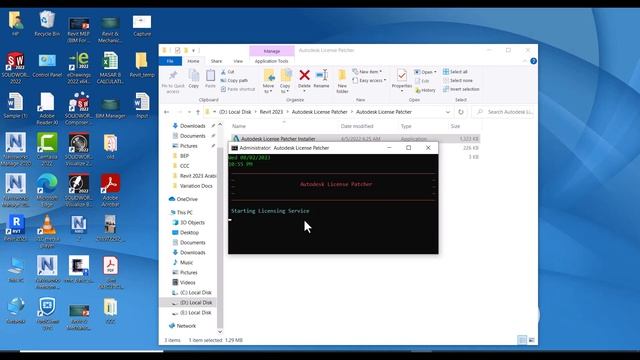
Task: Sort by Date modified column
Action: tap(357, 126)
